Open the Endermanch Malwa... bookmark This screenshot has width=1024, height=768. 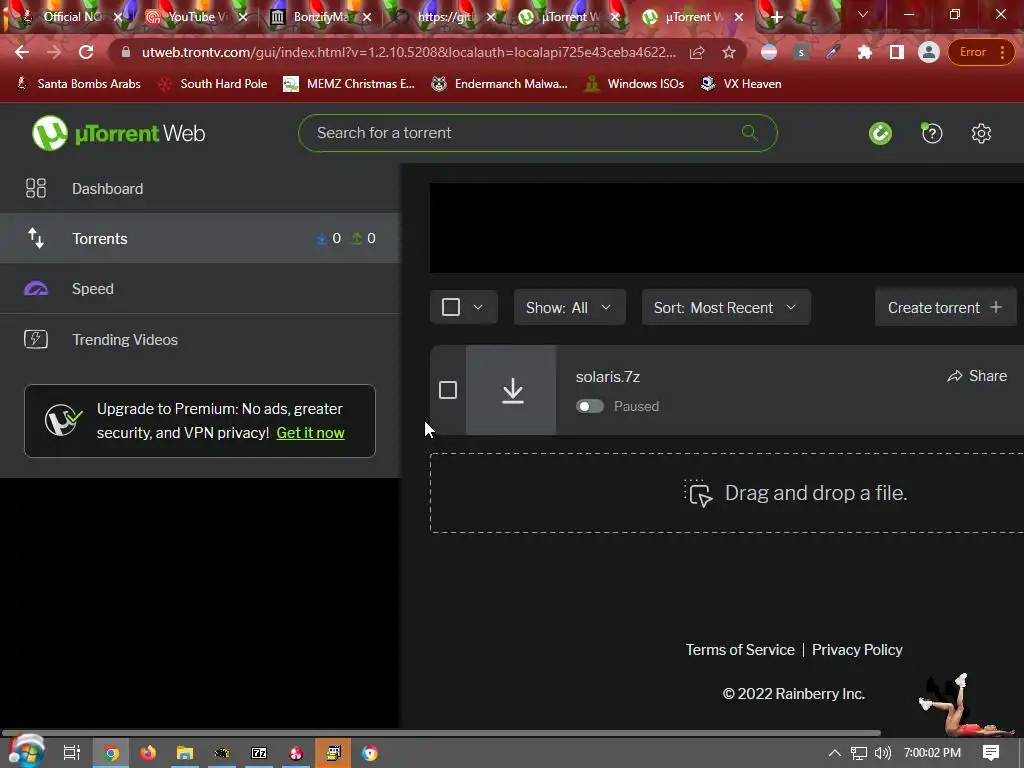[x=500, y=84]
